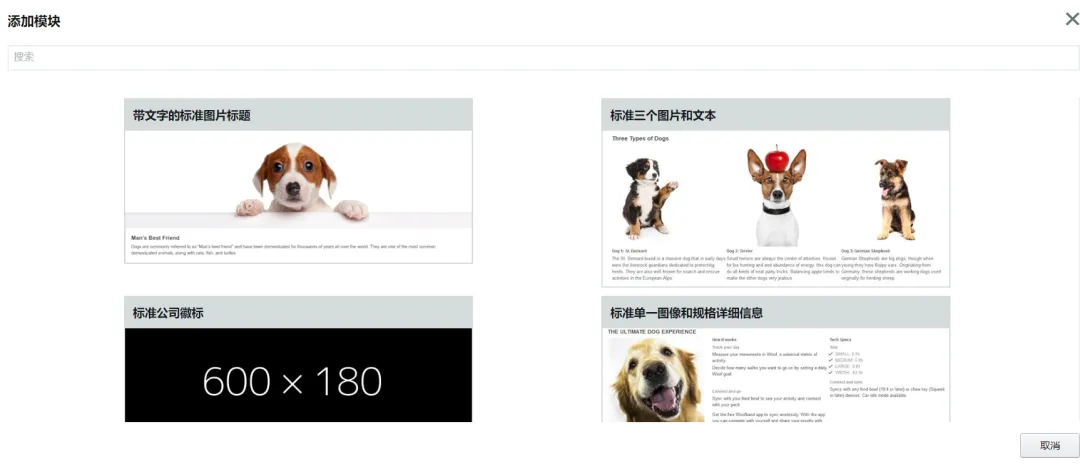Select the 标准公司徽标 module header
Image resolution: width=1080 pixels, height=464 pixels.
298,313
